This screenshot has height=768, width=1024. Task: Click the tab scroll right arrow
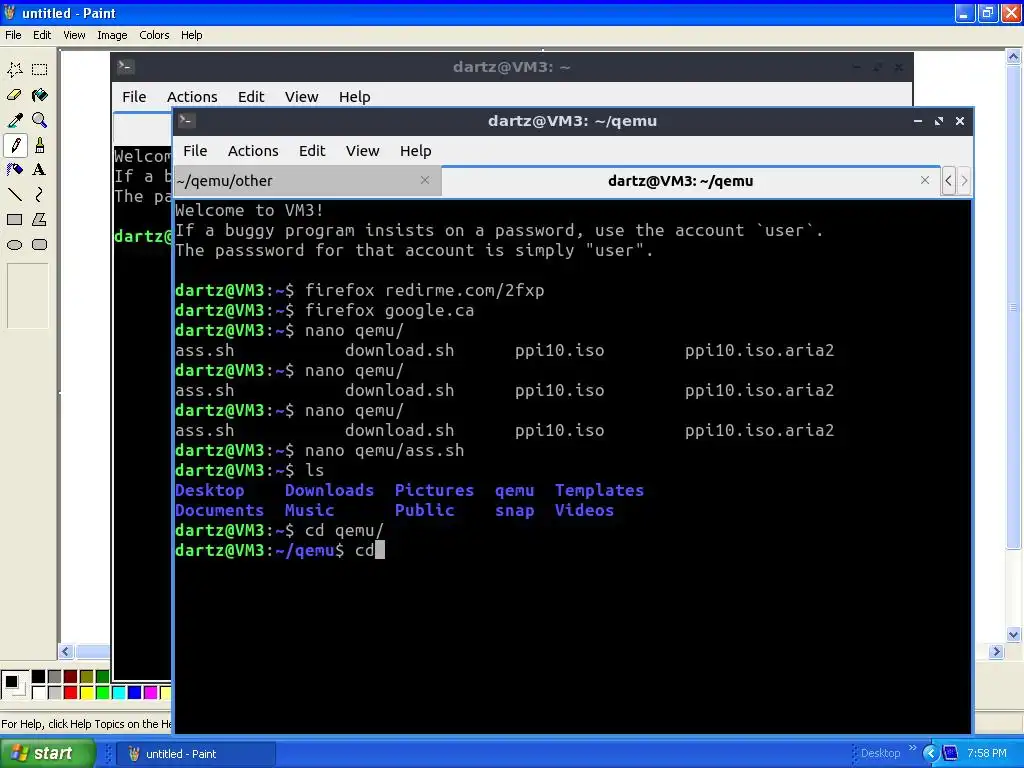(x=964, y=181)
